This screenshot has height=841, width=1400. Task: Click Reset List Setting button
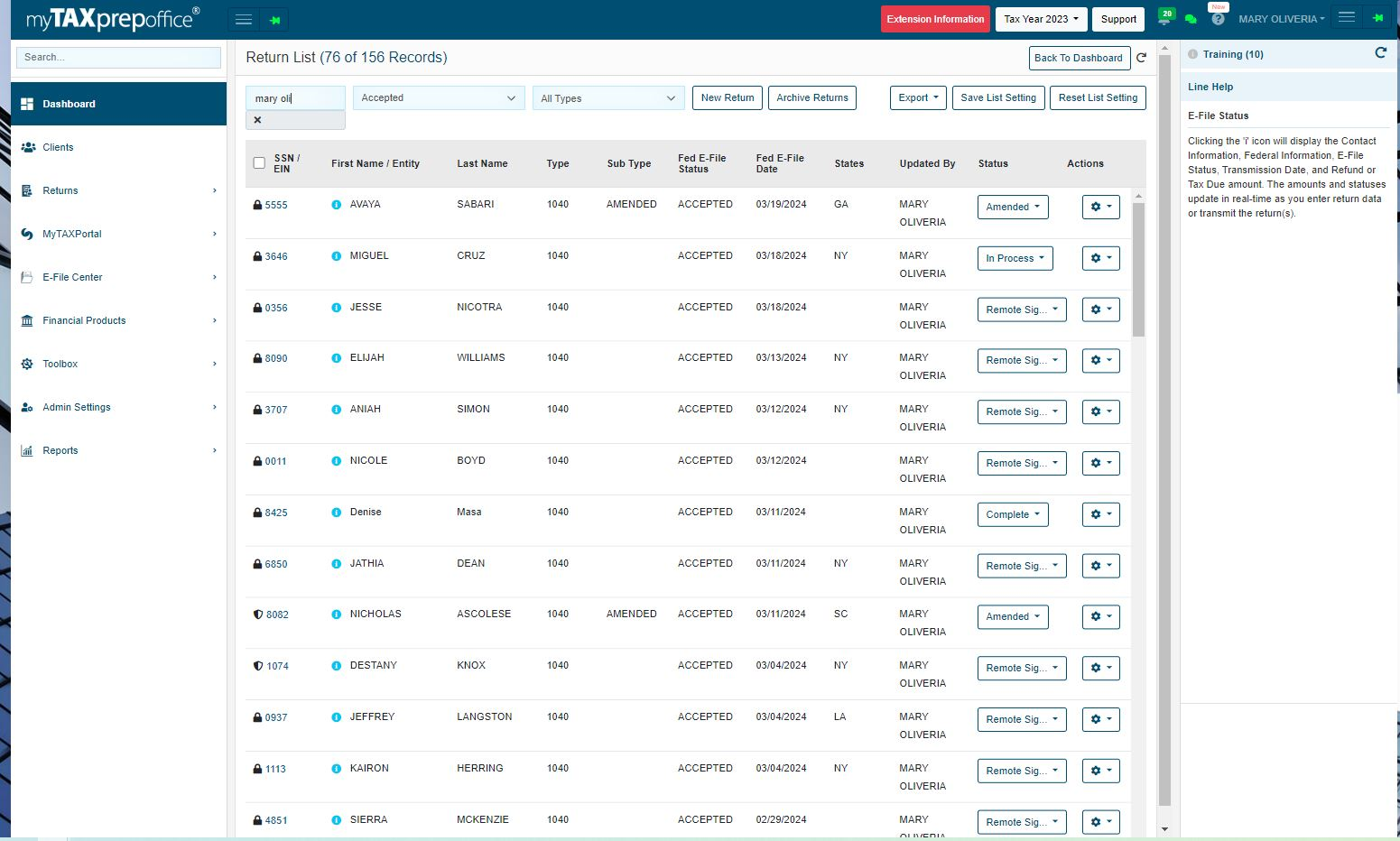[1098, 97]
